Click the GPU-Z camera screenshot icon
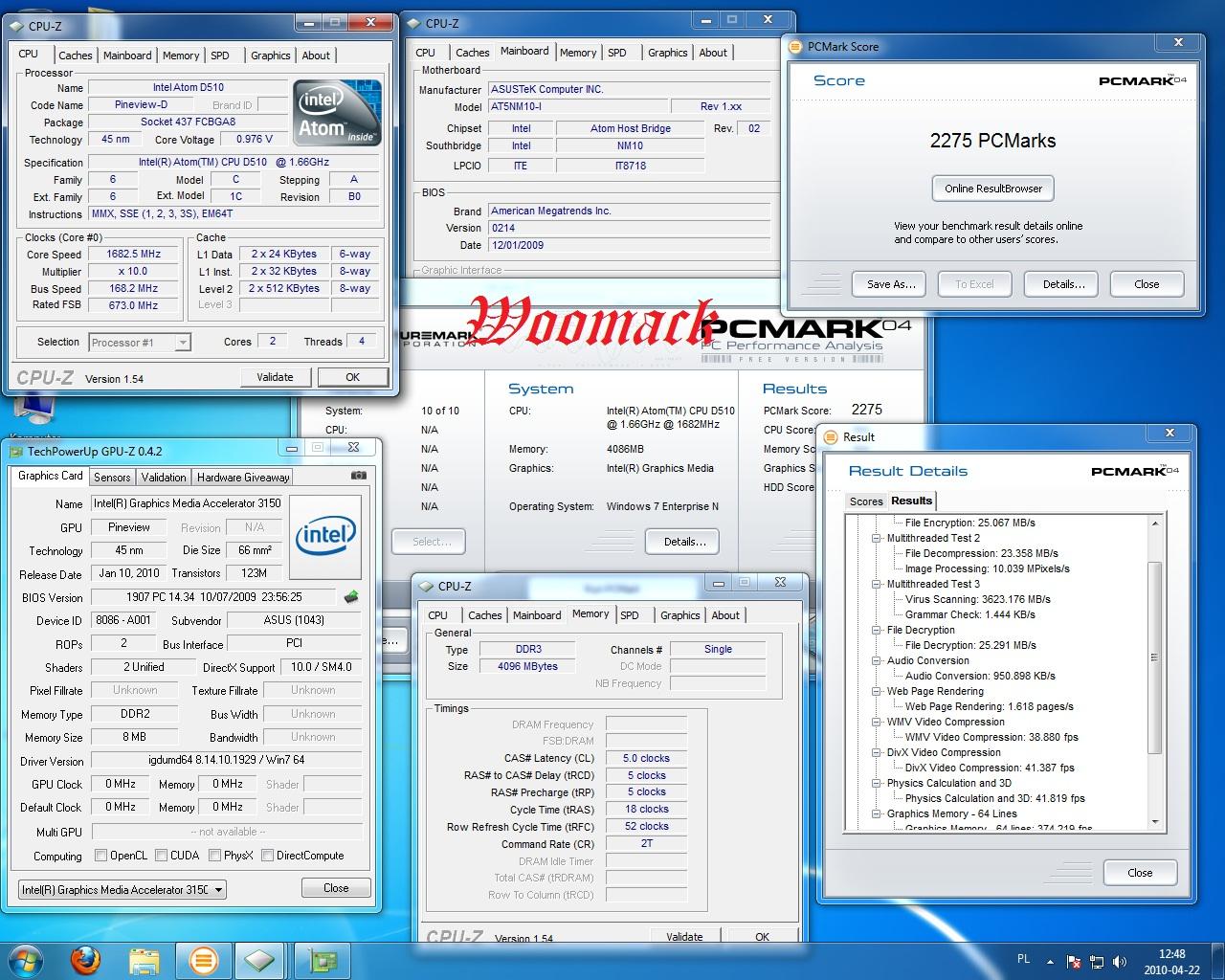Viewport: 1225px width, 980px height. [359, 476]
